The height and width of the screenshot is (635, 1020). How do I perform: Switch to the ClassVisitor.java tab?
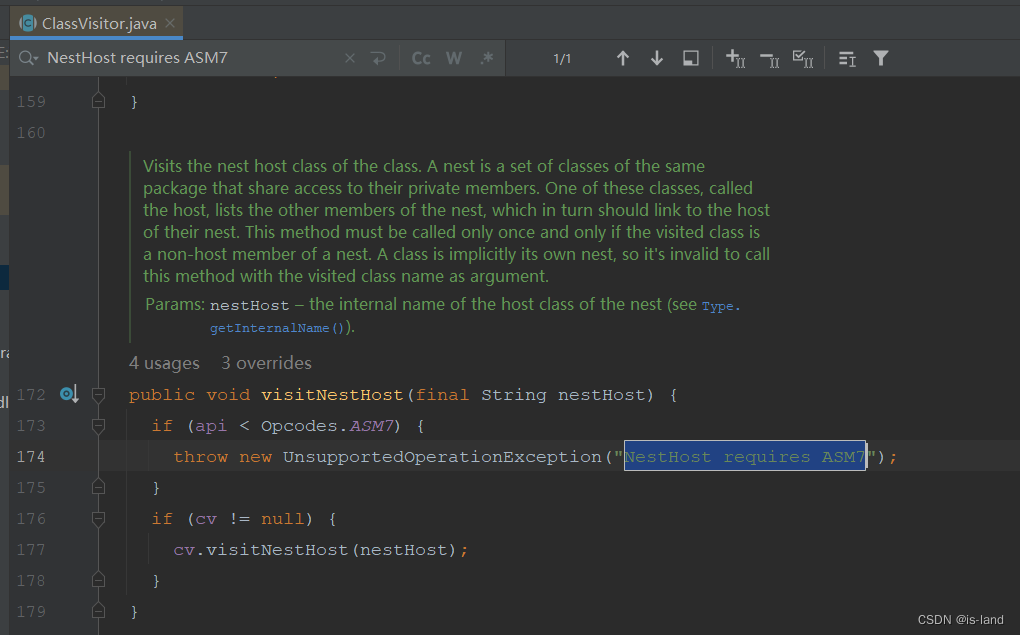coord(97,23)
